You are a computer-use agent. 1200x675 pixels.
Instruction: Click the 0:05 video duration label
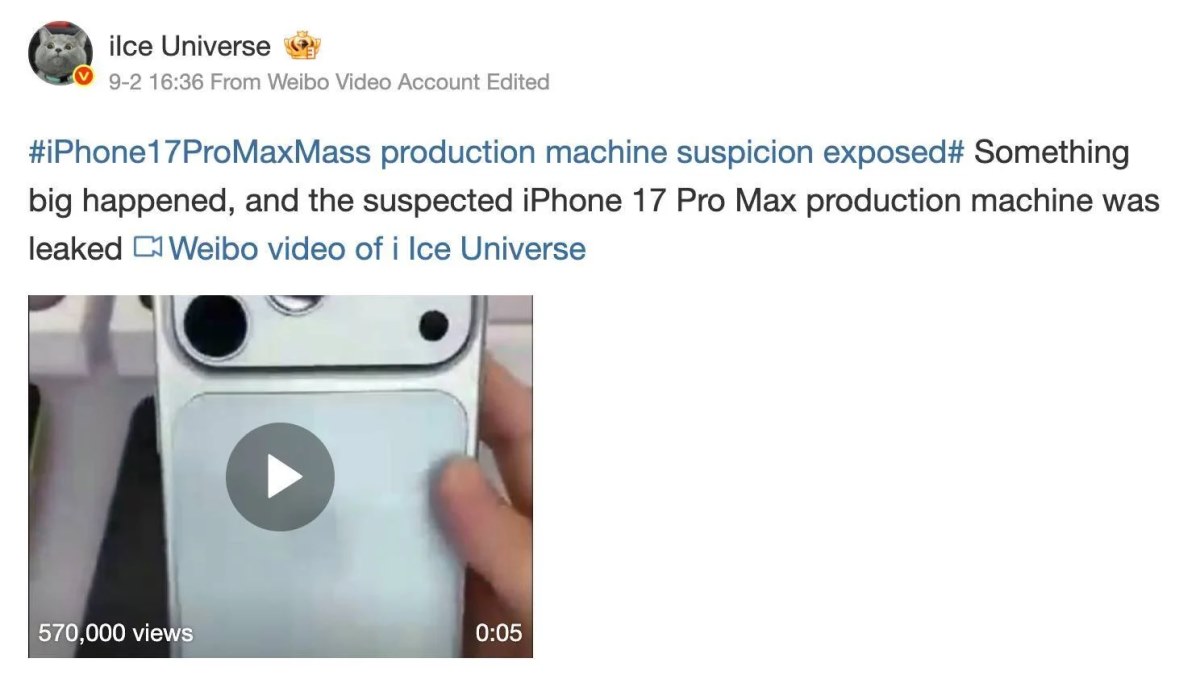pyautogui.click(x=497, y=632)
